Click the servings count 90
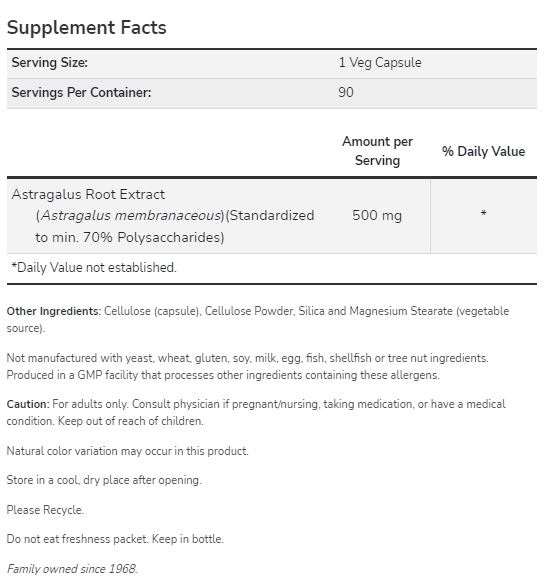The image size is (544, 587). 346,92
